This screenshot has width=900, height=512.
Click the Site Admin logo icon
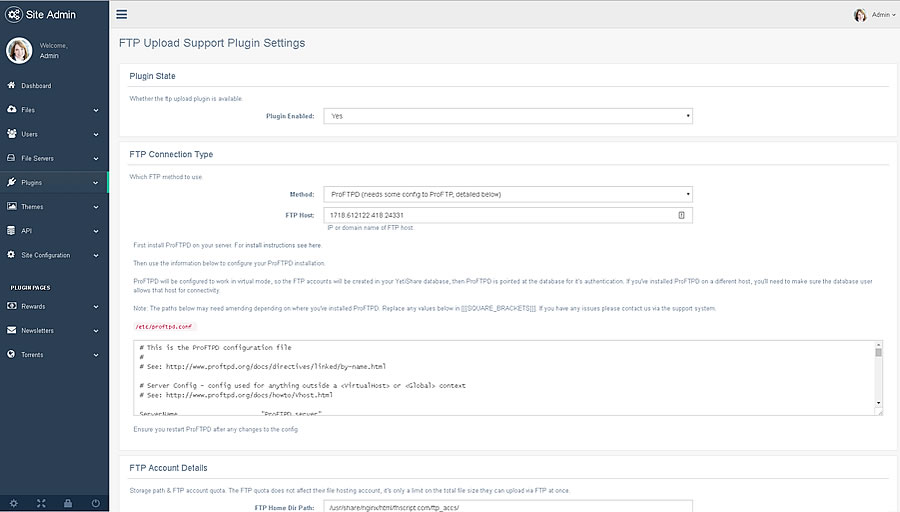pyautogui.click(x=14, y=14)
